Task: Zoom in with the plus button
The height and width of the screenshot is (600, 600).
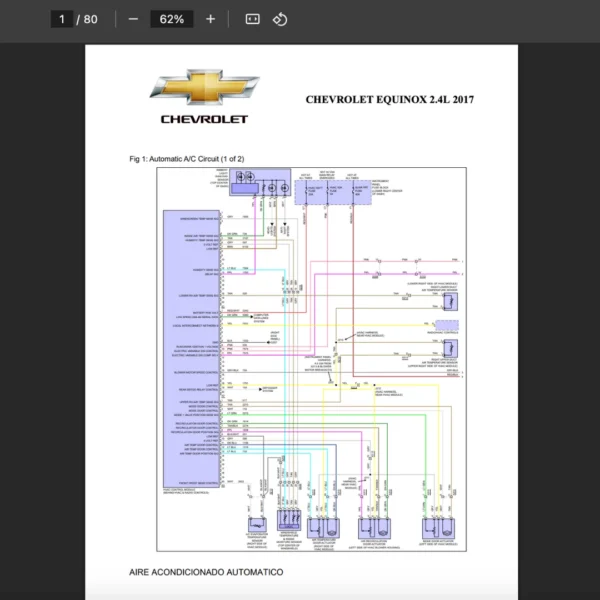Action: (x=210, y=19)
